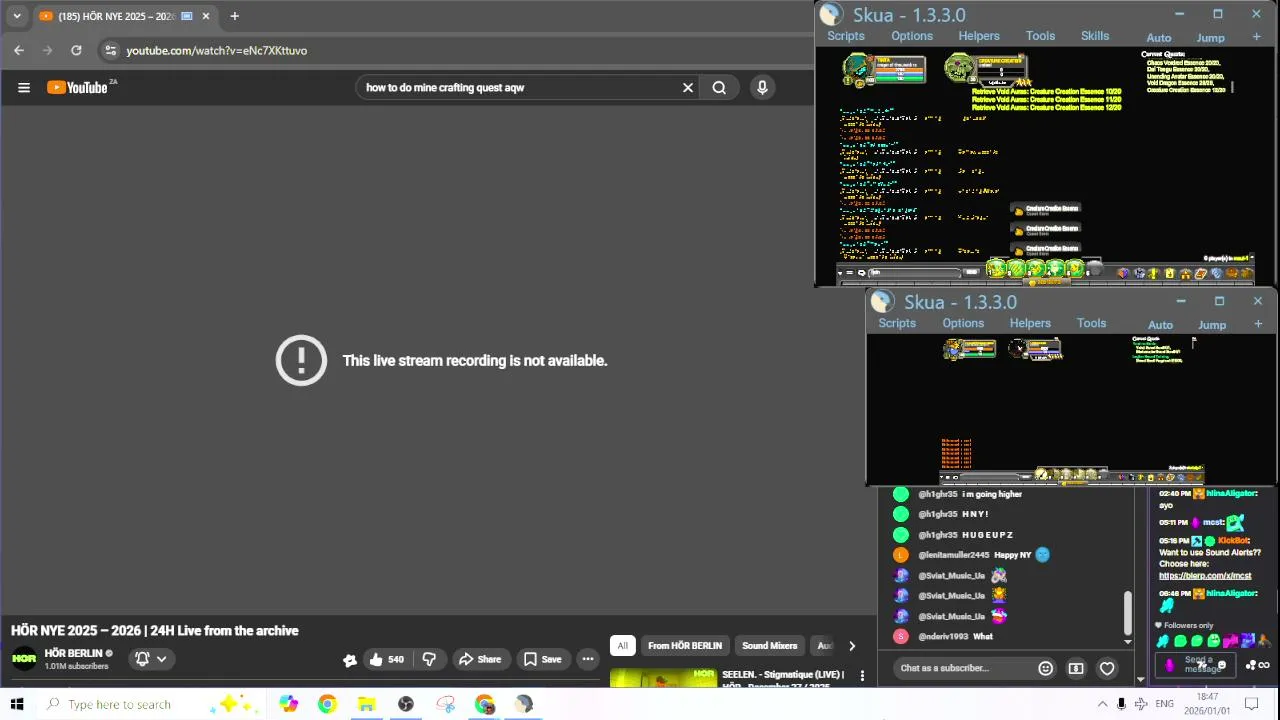The width and height of the screenshot is (1280, 720).
Task: Click the Chrome address bar URL
Action: [216, 50]
